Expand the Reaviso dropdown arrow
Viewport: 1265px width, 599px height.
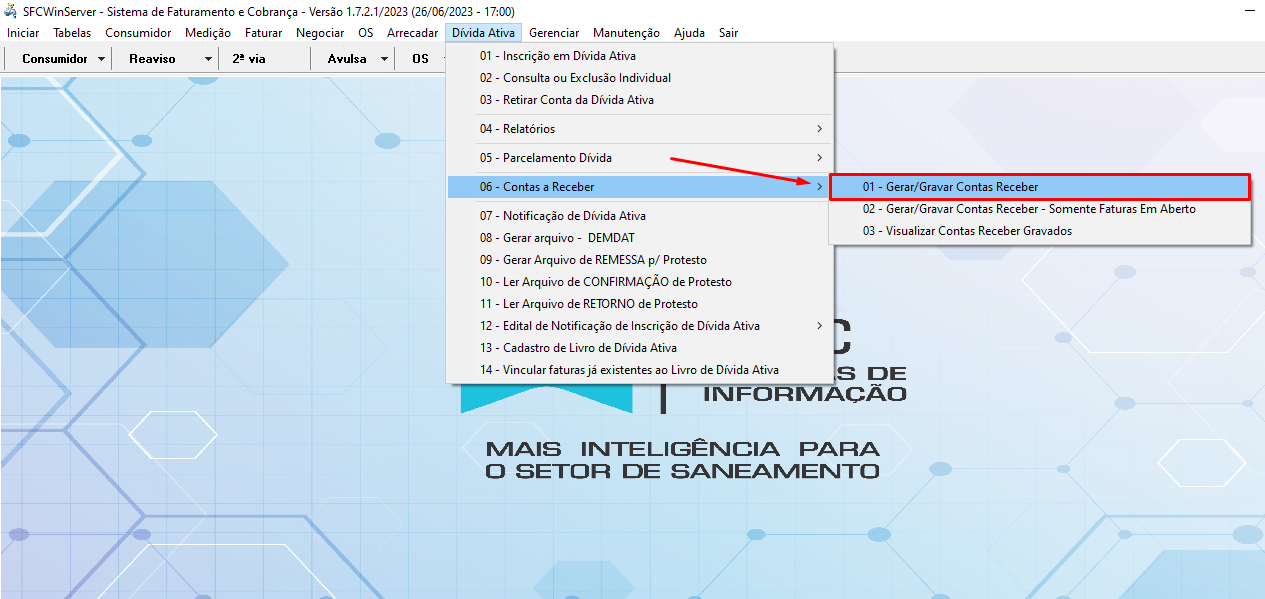point(208,58)
